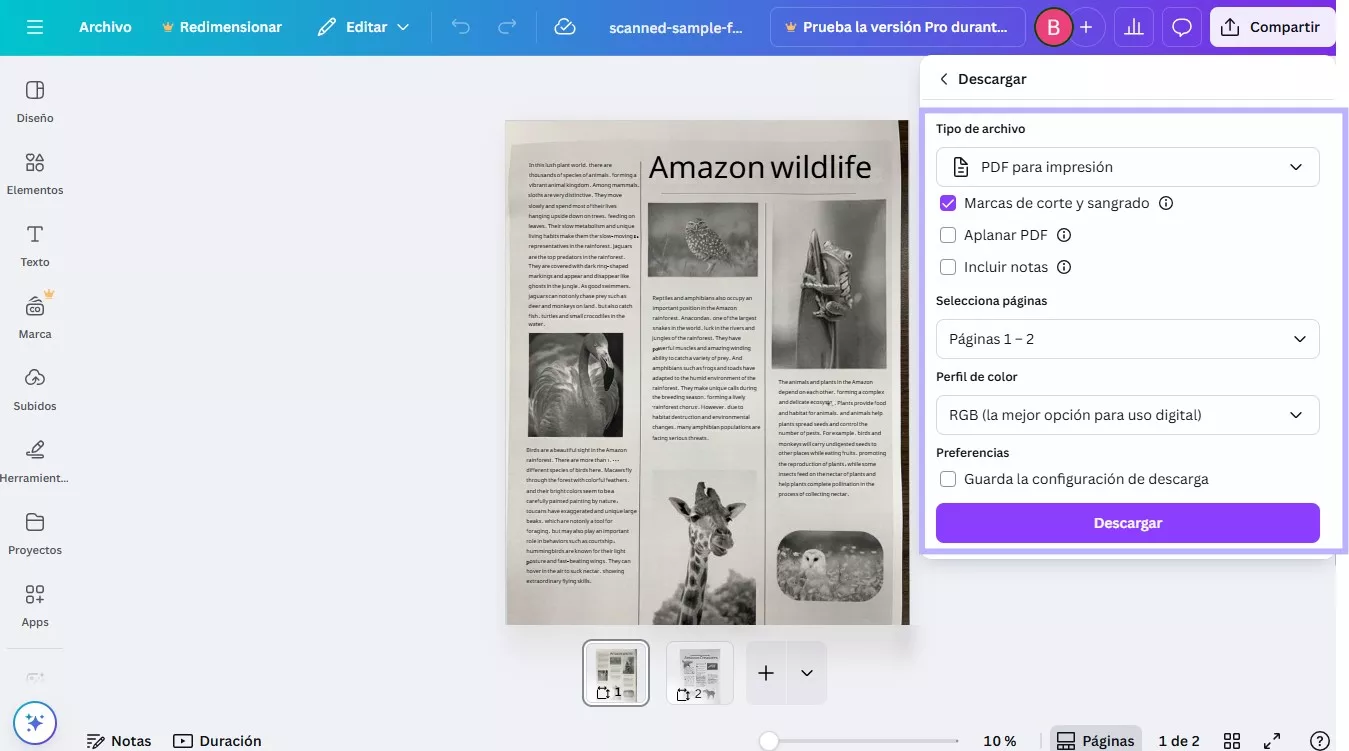The image size is (1349, 751).
Task: Click the Amazon wildlife page canvas
Action: tap(707, 372)
